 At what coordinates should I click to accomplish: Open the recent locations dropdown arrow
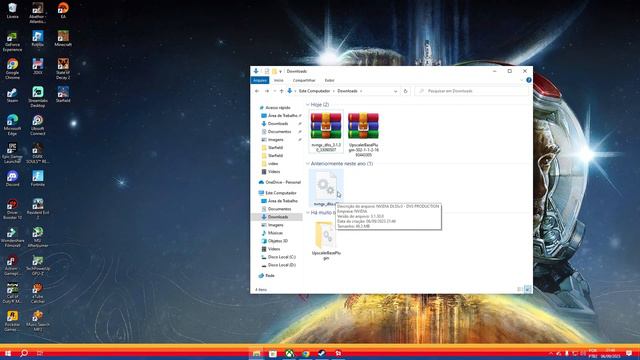point(274,91)
